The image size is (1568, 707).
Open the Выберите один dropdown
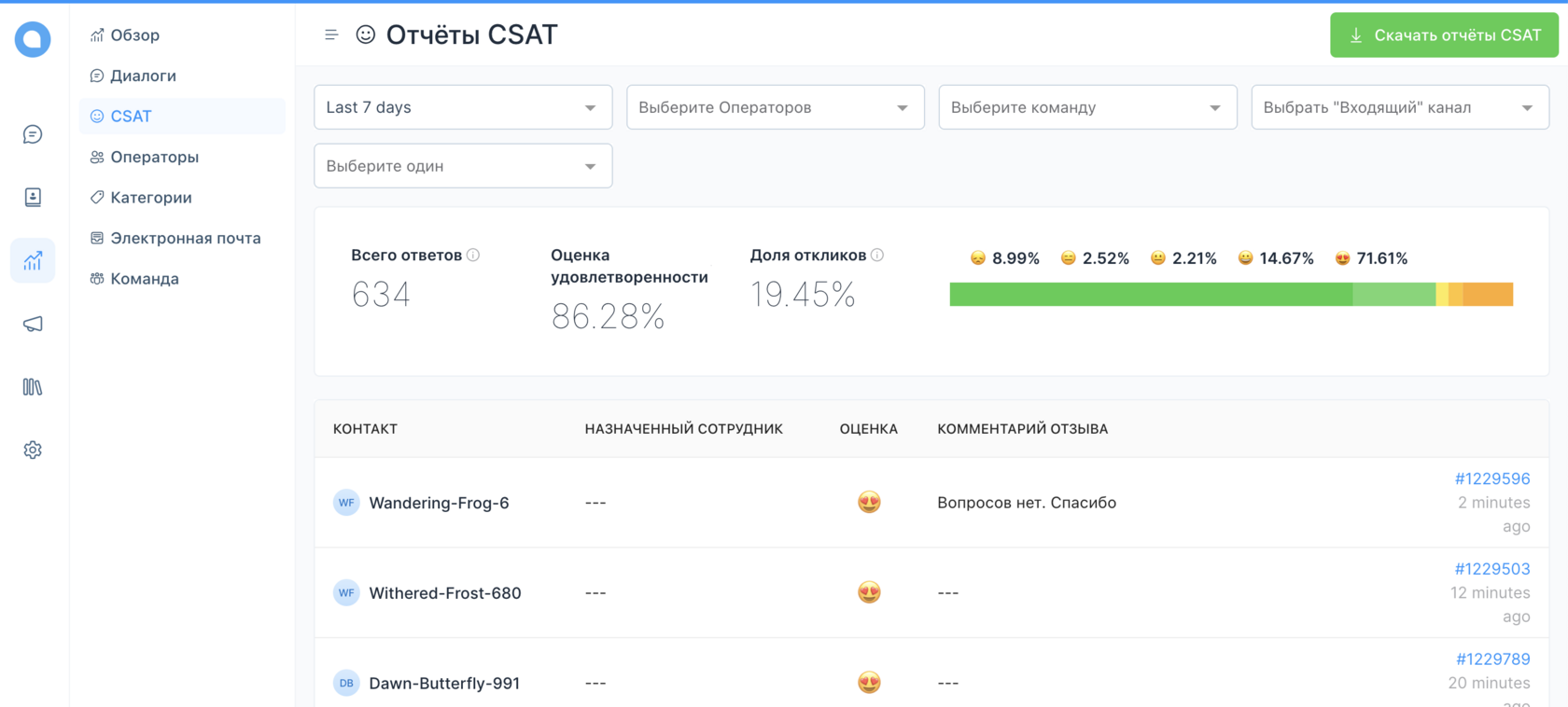(x=463, y=166)
